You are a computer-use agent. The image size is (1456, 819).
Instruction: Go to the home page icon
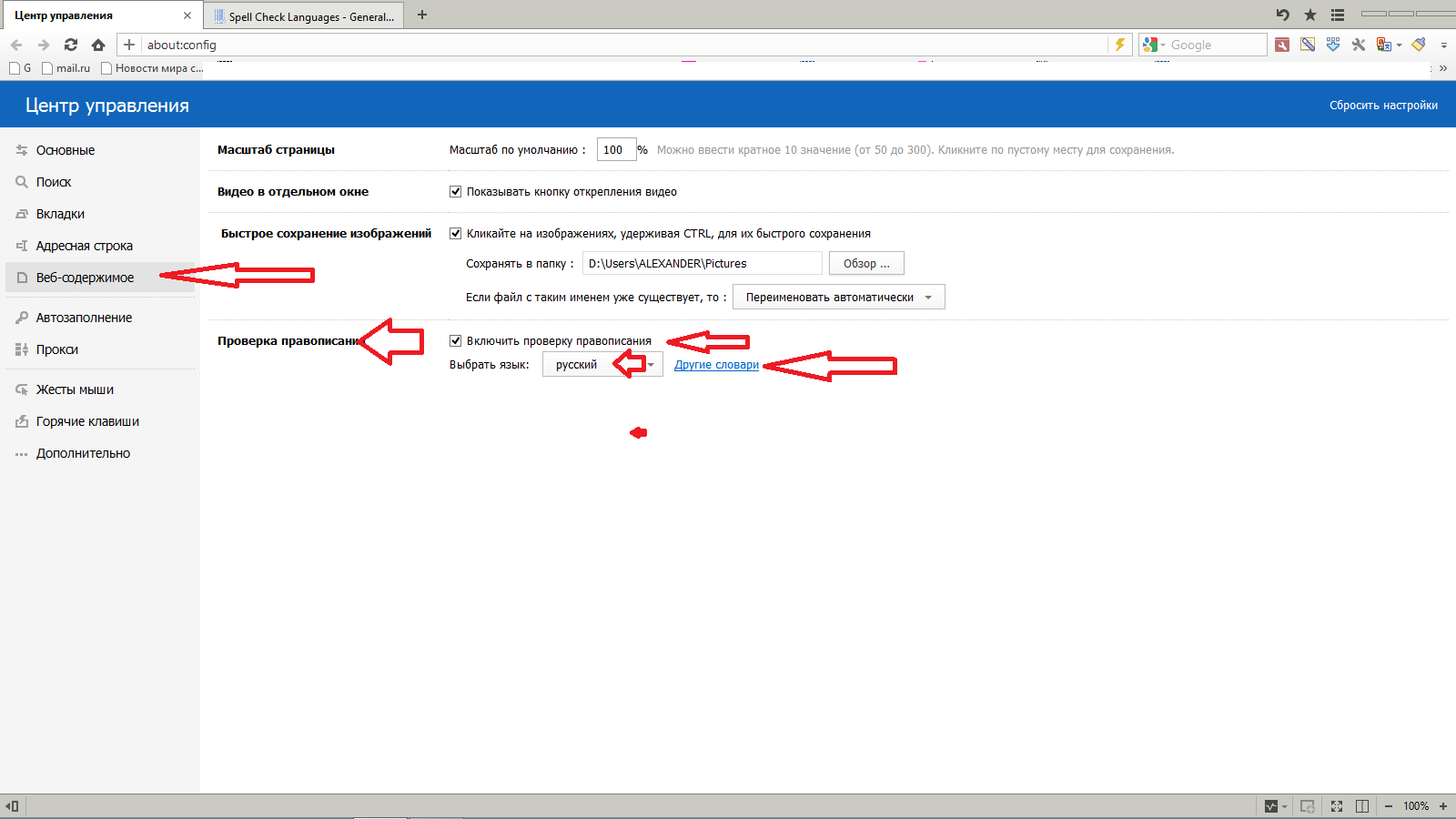[98, 45]
